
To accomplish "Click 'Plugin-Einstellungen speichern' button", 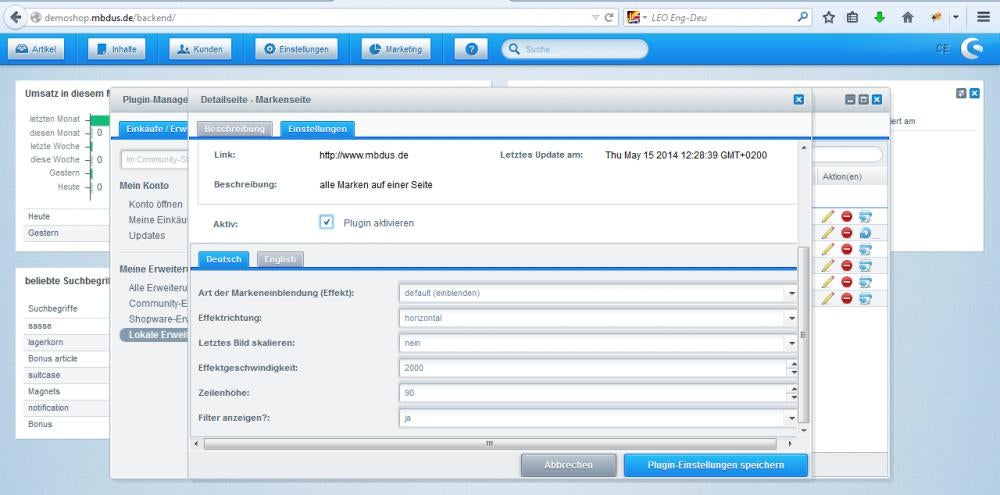I will 715,465.
